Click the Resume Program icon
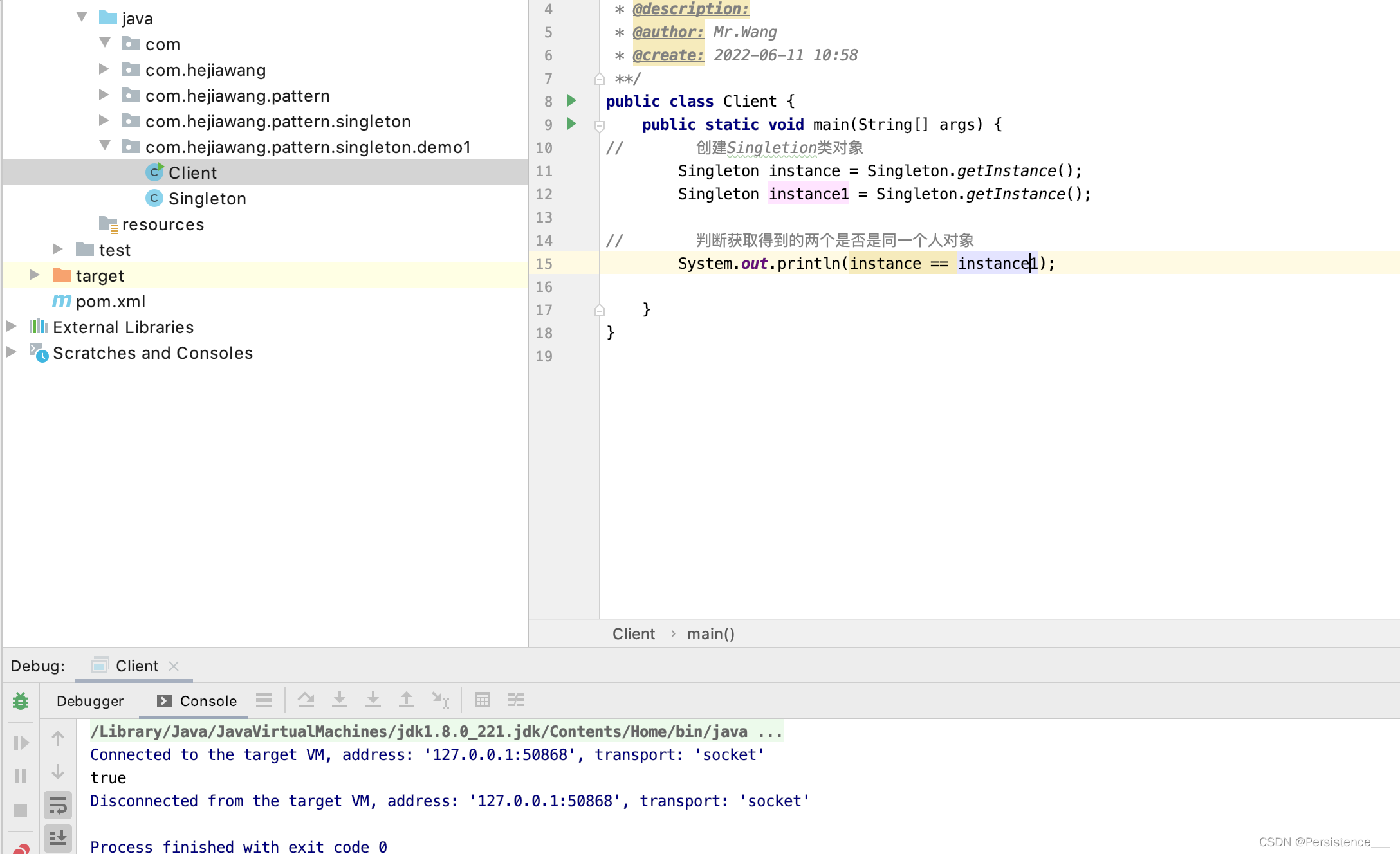 pyautogui.click(x=21, y=743)
